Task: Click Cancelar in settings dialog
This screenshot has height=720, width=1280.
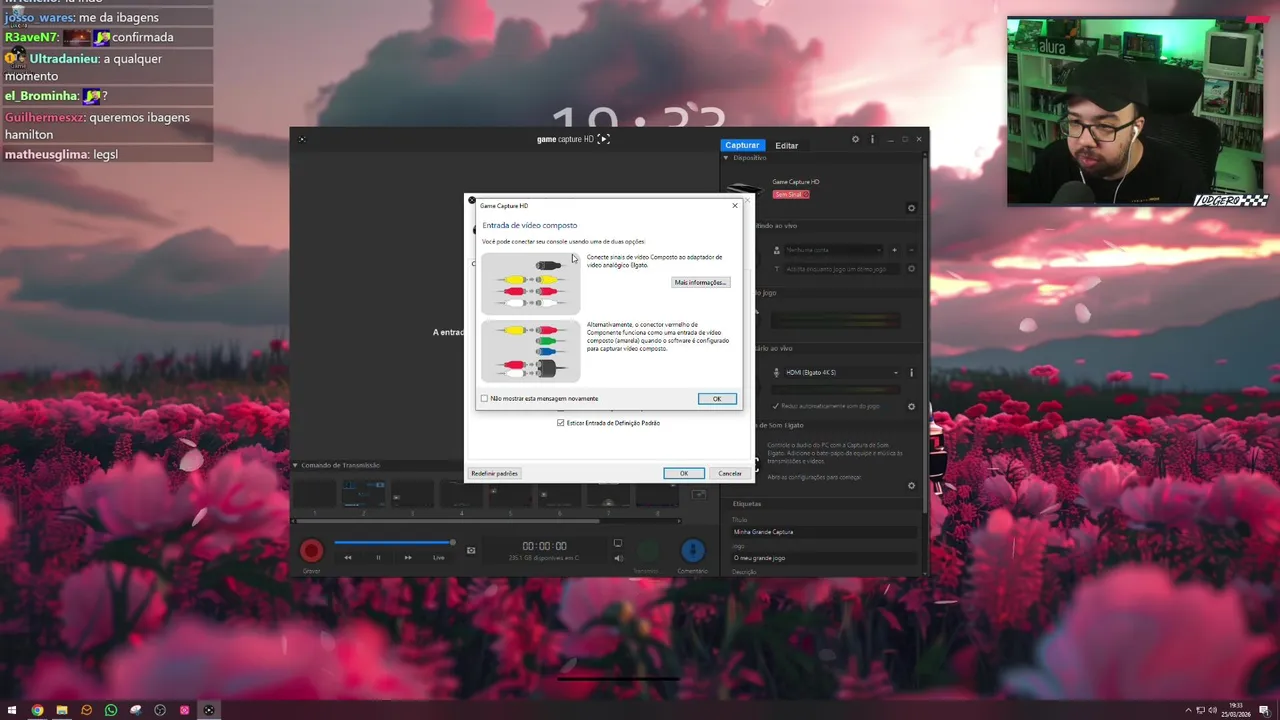Action: [x=730, y=473]
